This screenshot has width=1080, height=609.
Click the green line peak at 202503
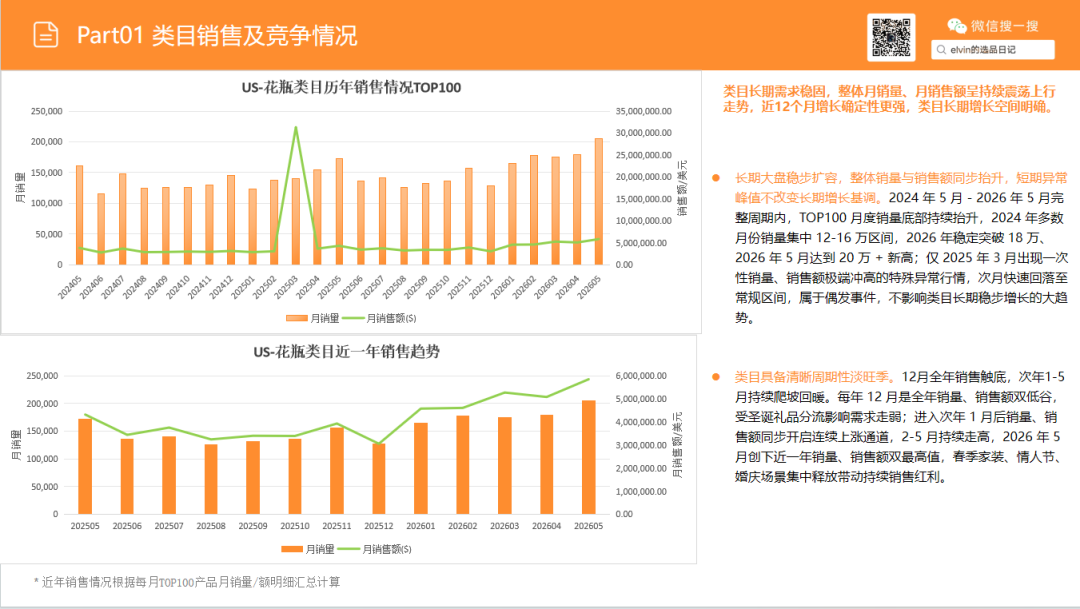tap(296, 127)
